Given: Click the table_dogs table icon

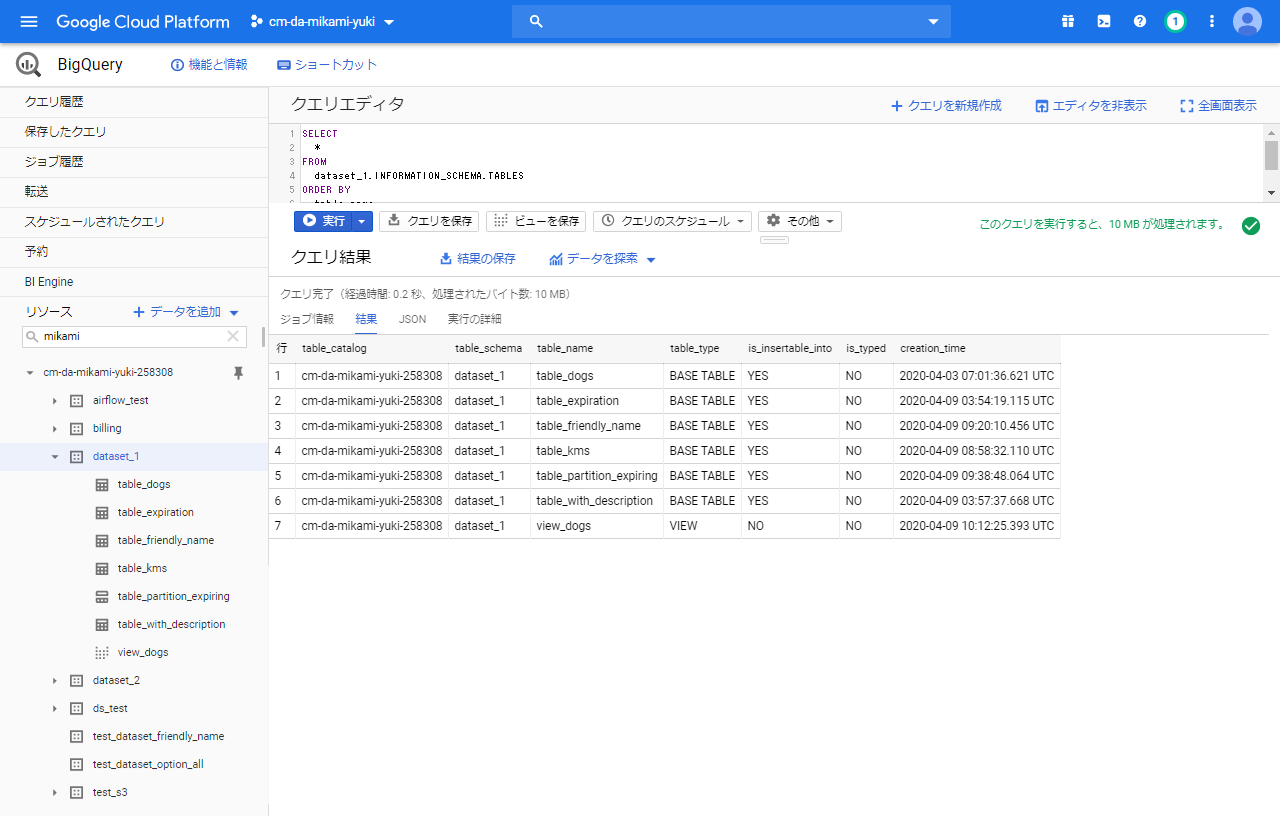Looking at the screenshot, I should click(101, 483).
